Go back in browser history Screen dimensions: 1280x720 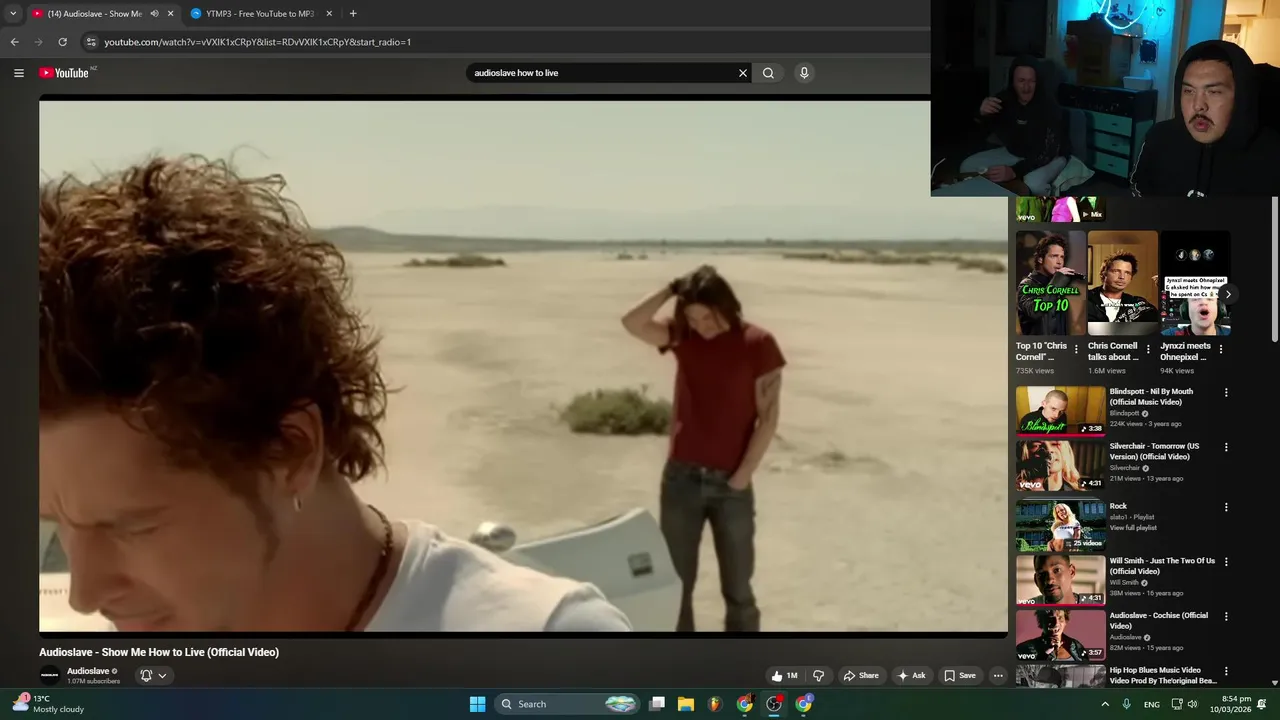tap(14, 42)
